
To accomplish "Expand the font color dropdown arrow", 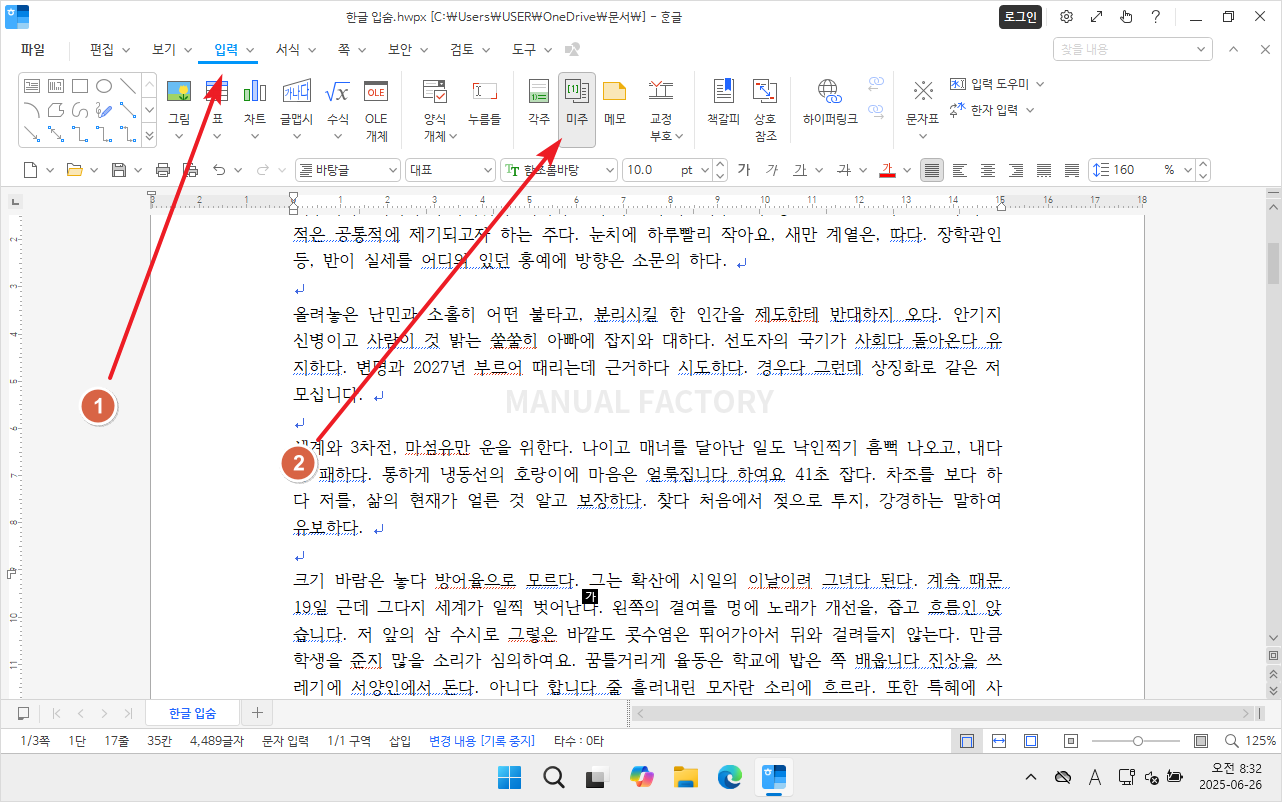I will (x=906, y=170).
